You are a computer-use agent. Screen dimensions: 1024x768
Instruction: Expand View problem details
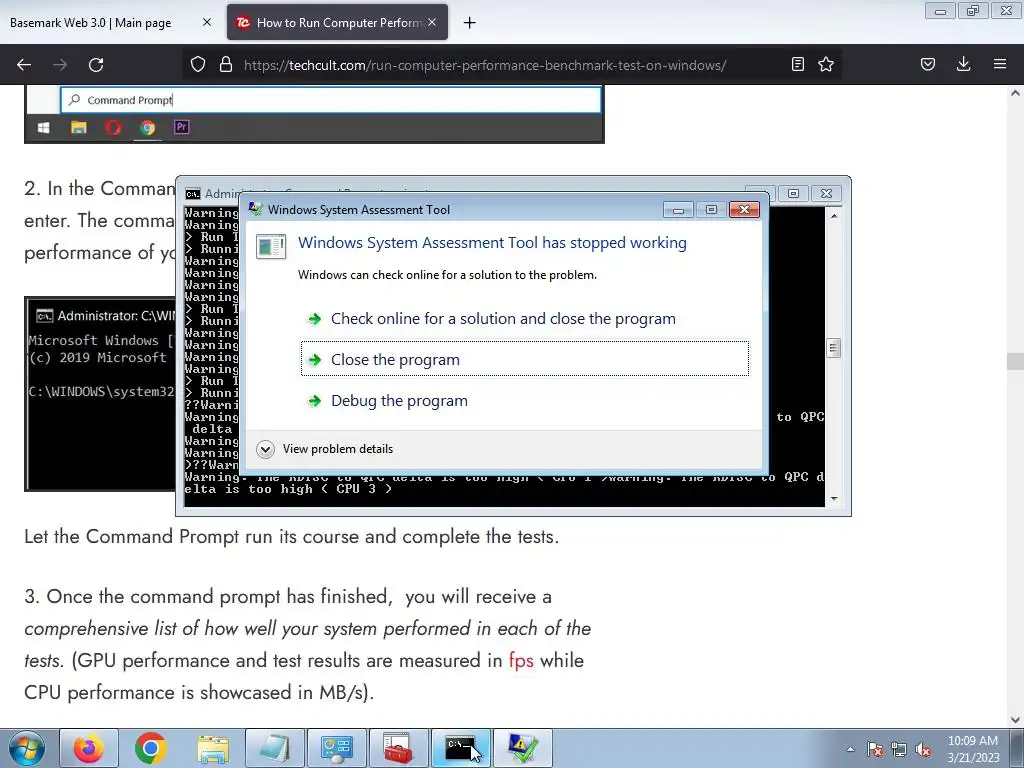(325, 449)
